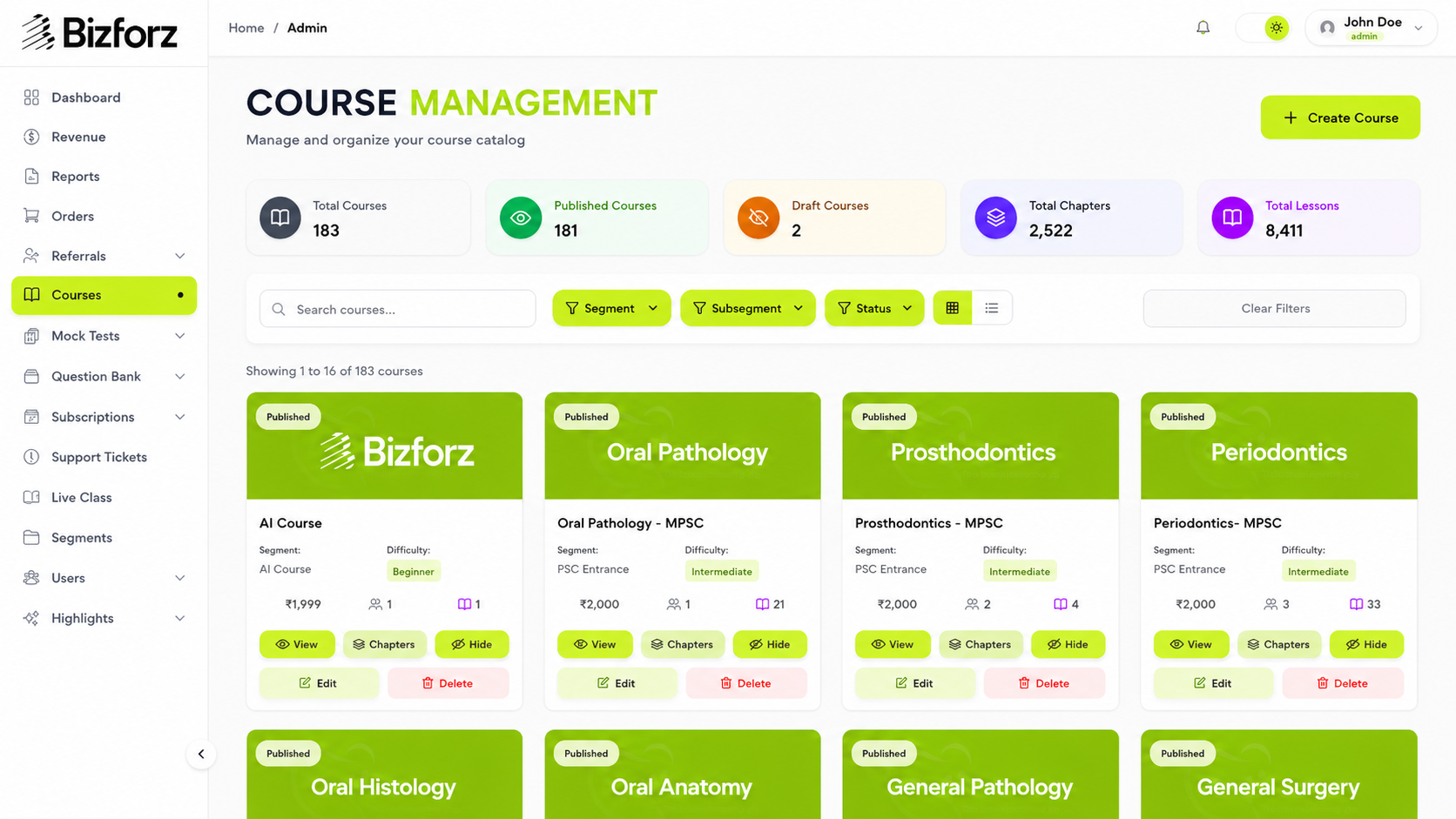
Task: Click the Subscriptions icon in sidebar
Action: (31, 417)
